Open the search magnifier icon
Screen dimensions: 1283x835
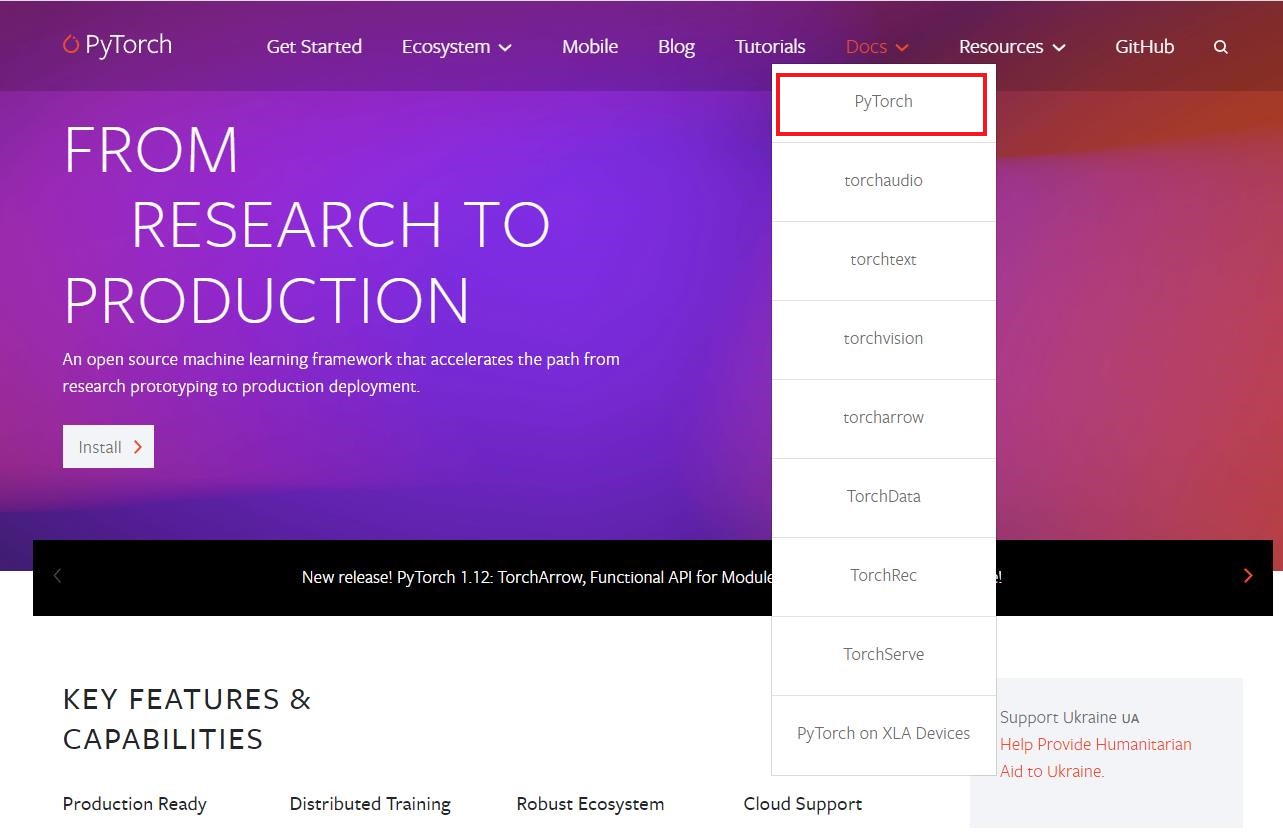click(1220, 47)
